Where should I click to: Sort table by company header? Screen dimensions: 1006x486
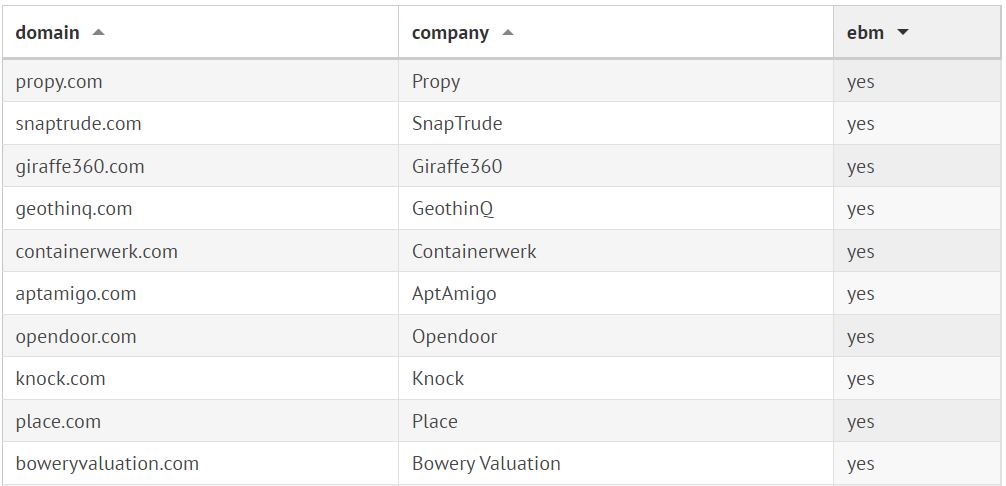tap(450, 32)
